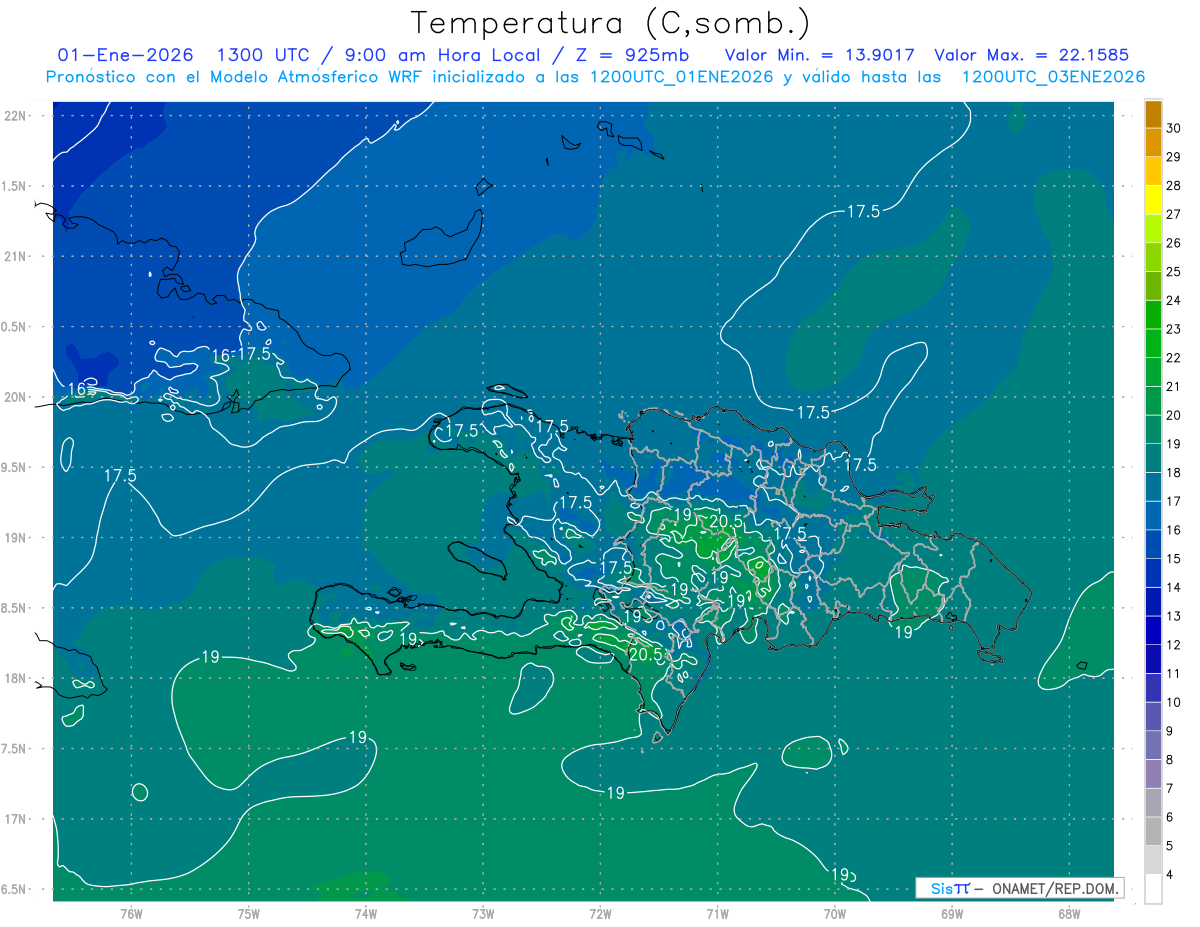The width and height of the screenshot is (1200, 927).
Task: Click the title 'Temperatura (C,somb.)'
Action: (610, 23)
